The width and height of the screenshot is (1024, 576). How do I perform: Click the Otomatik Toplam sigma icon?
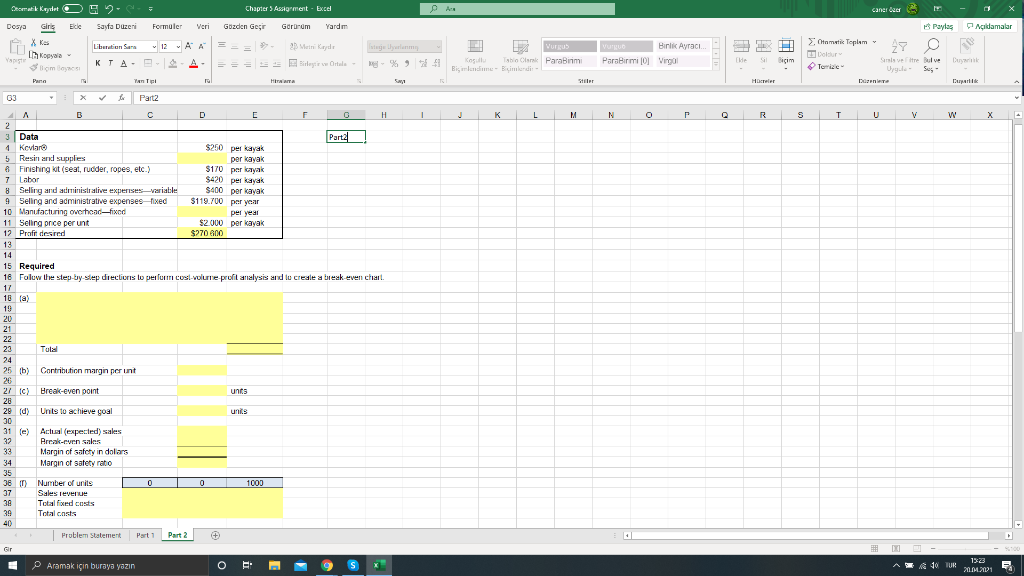(812, 42)
